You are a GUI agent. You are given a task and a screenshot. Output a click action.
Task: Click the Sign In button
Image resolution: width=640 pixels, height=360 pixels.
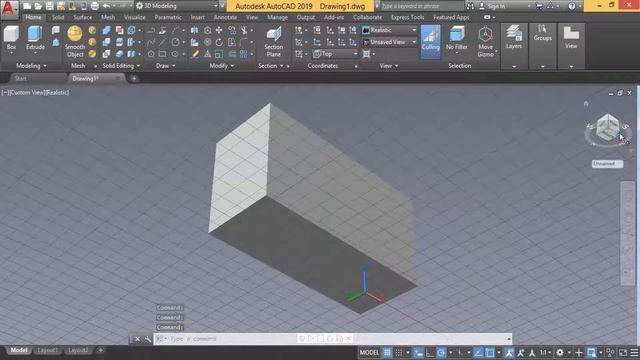click(492, 6)
